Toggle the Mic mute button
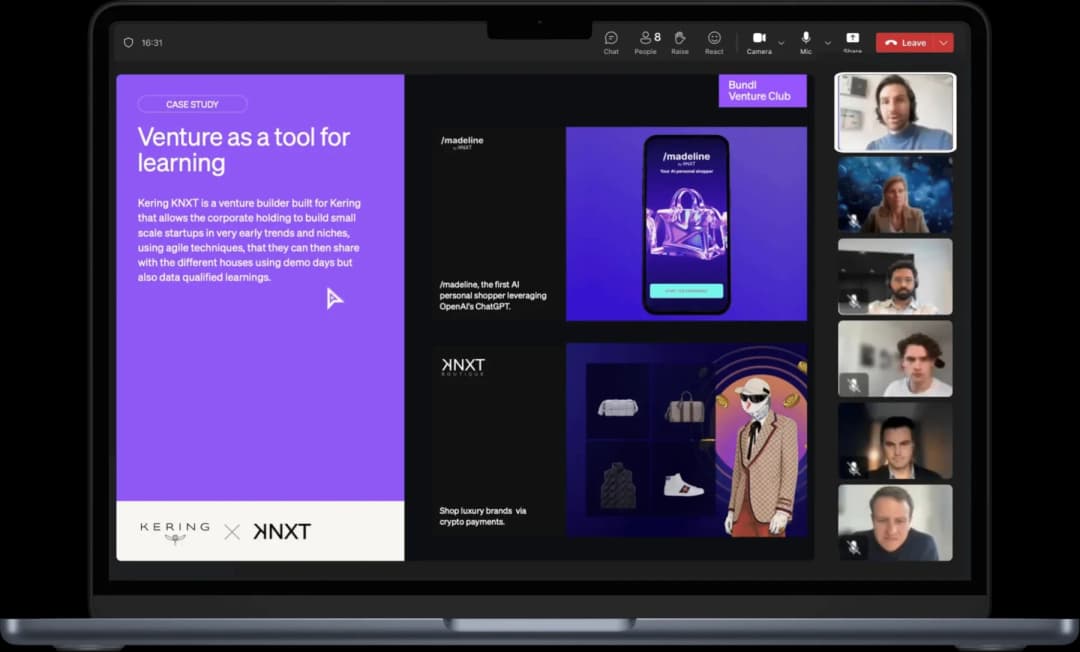The width and height of the screenshot is (1080, 652). [806, 42]
